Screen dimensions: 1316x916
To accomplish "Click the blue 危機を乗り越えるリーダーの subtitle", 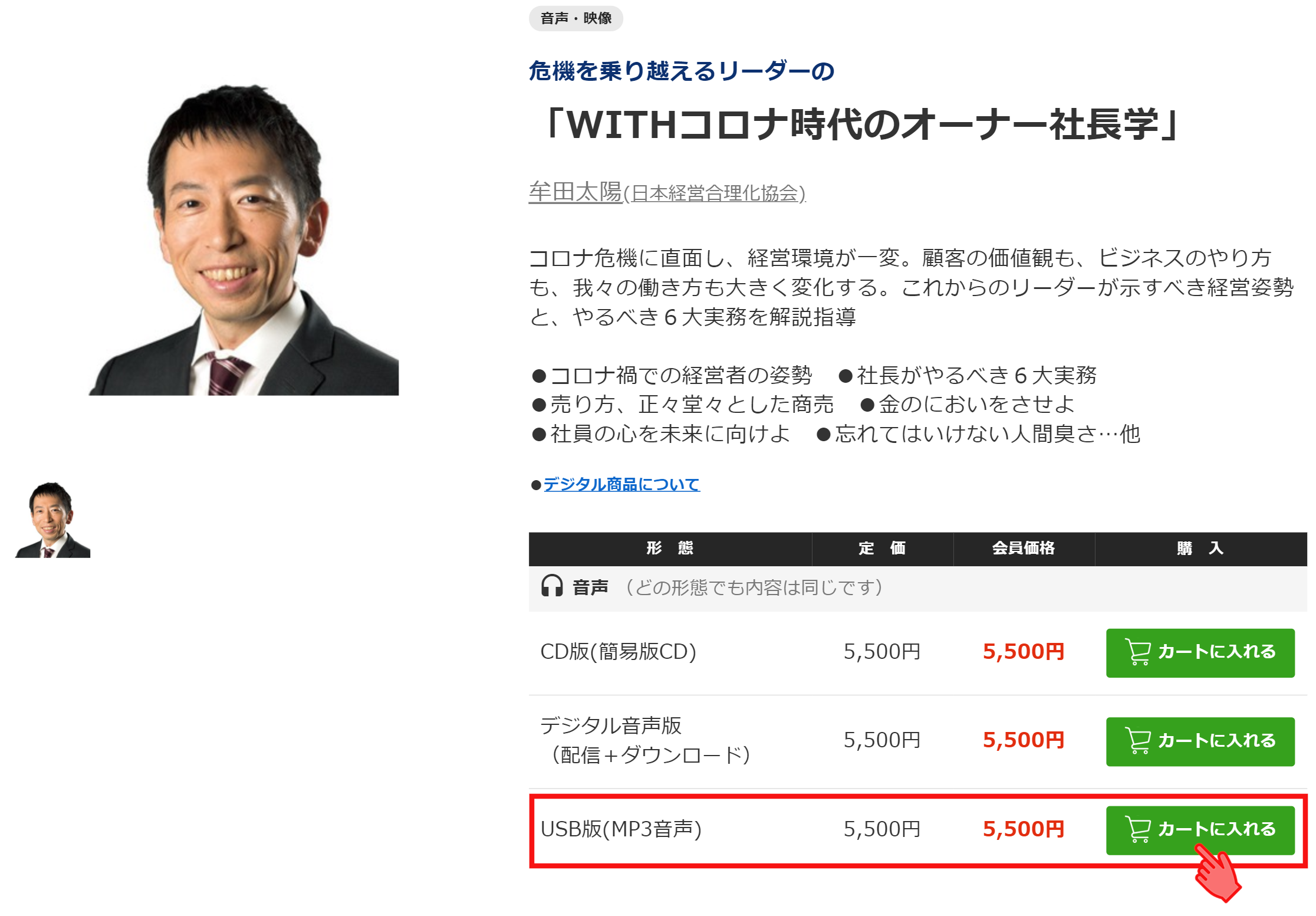I will click(x=681, y=71).
